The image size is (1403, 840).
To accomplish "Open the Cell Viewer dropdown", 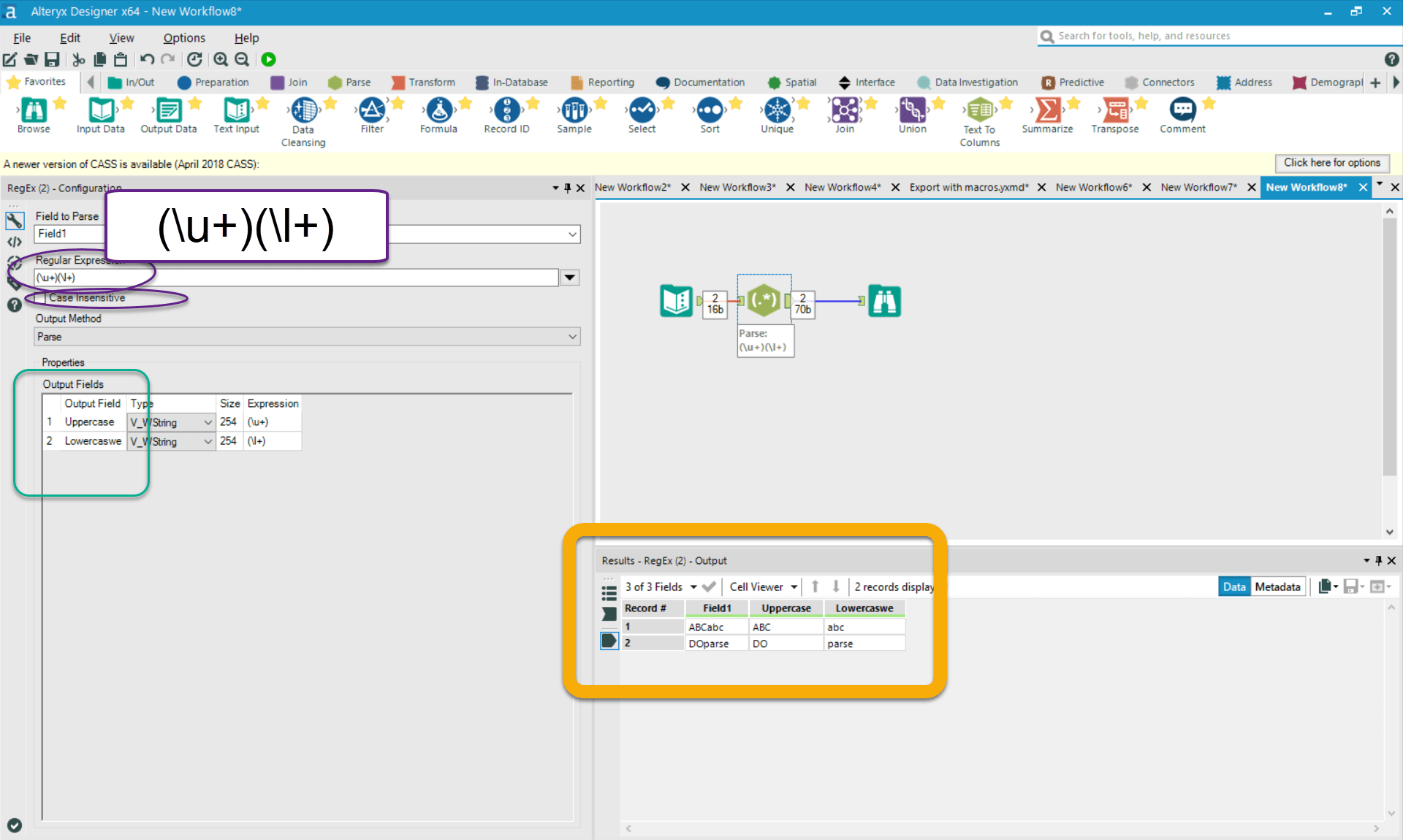I will pos(794,587).
